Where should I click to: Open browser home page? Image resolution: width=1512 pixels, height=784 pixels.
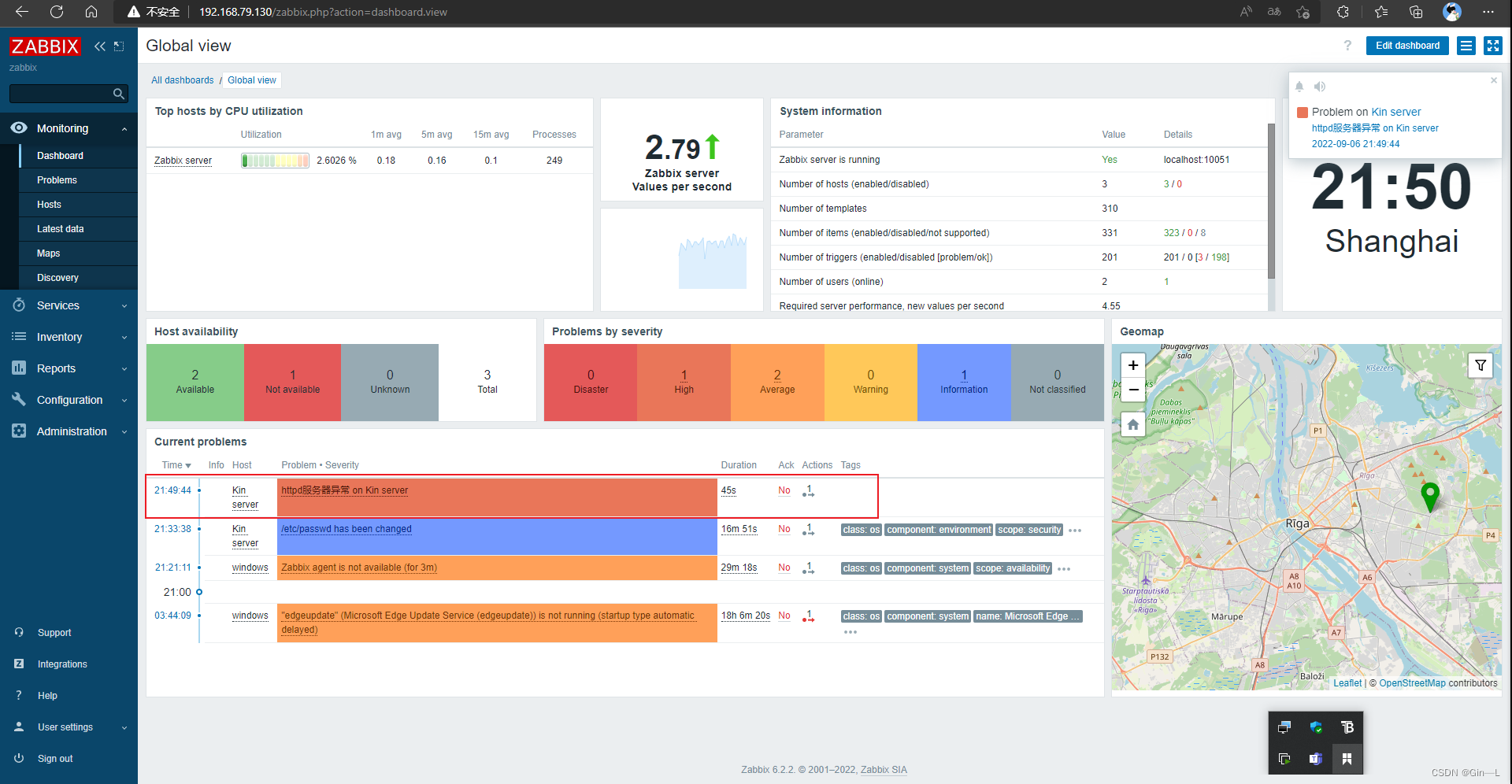tap(91, 12)
